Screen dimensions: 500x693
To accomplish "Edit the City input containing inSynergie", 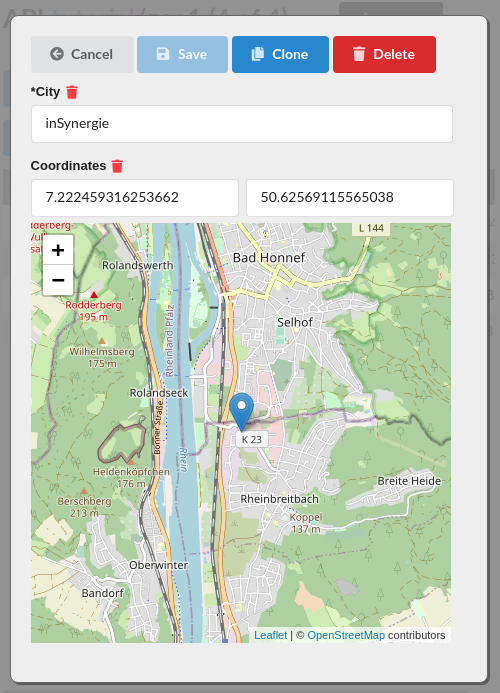I will tap(242, 124).
